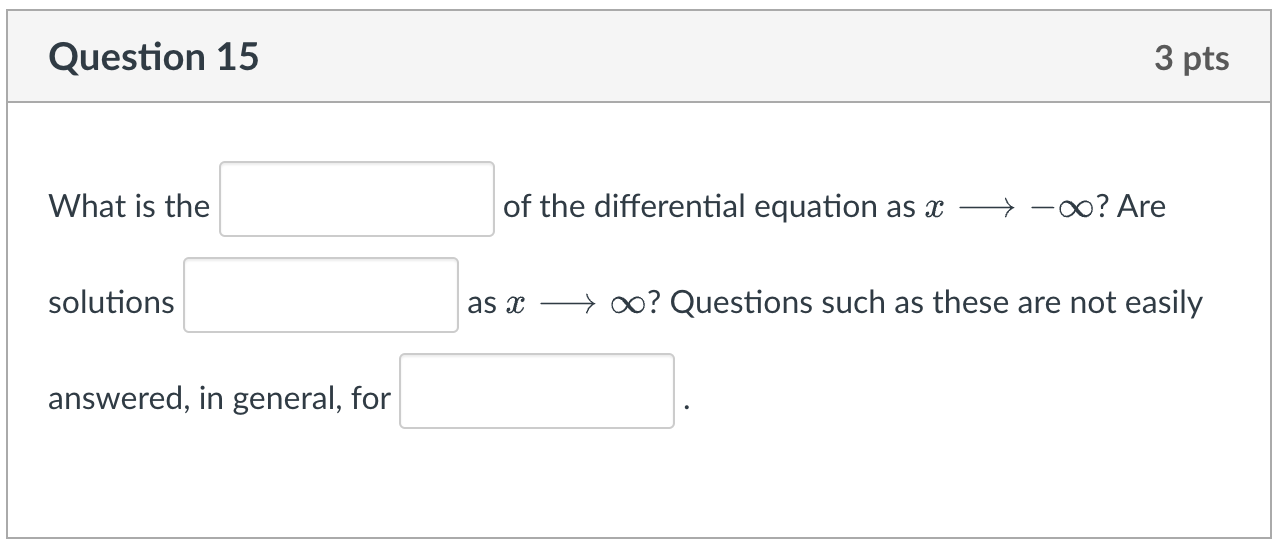Select the blank after "in general, for"
This screenshot has height=542, width=1286.
click(x=537, y=392)
